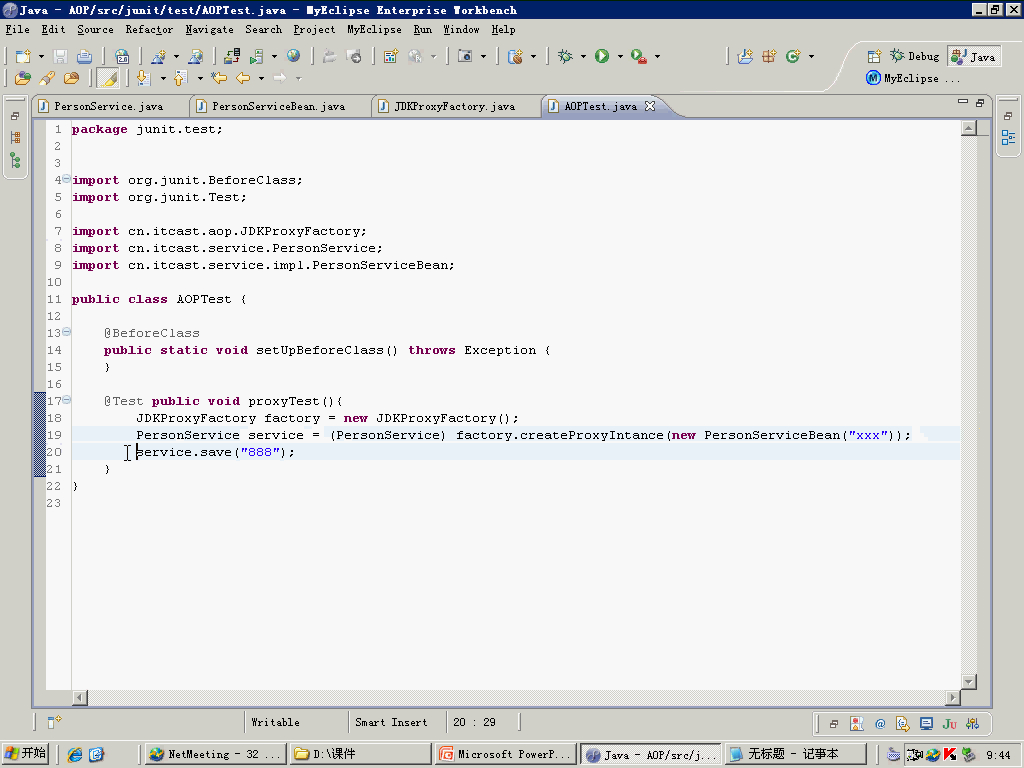Expand the Run launch dropdown arrow
The height and width of the screenshot is (768, 1024).
tap(620, 57)
